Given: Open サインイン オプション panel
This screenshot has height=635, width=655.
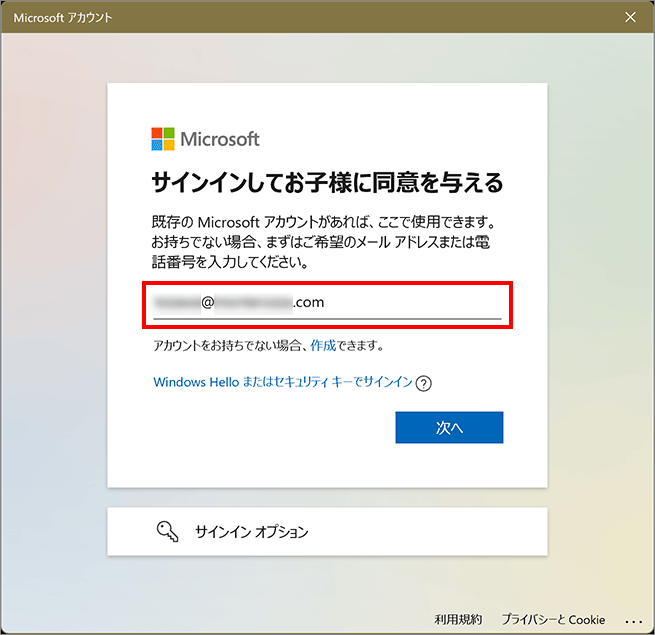Looking at the screenshot, I should click(327, 531).
